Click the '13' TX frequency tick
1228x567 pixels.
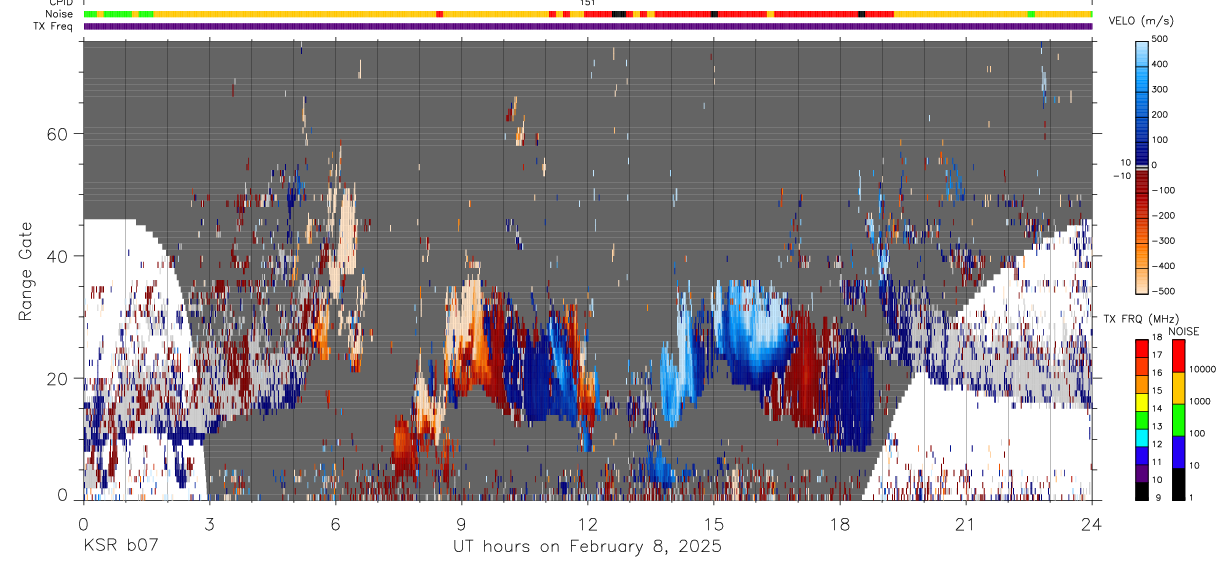pos(1158,426)
